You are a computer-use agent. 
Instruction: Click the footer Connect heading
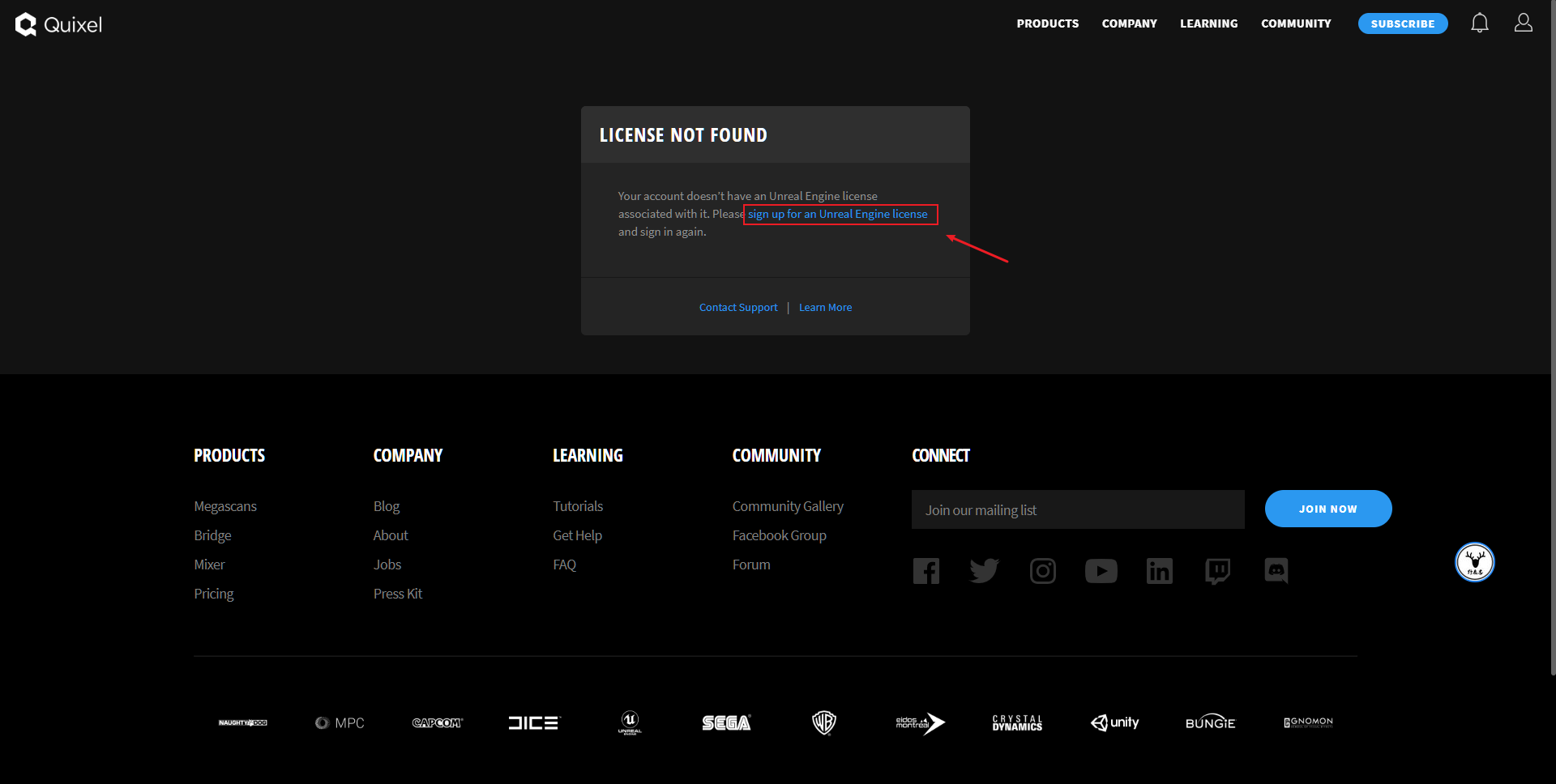pos(941,455)
